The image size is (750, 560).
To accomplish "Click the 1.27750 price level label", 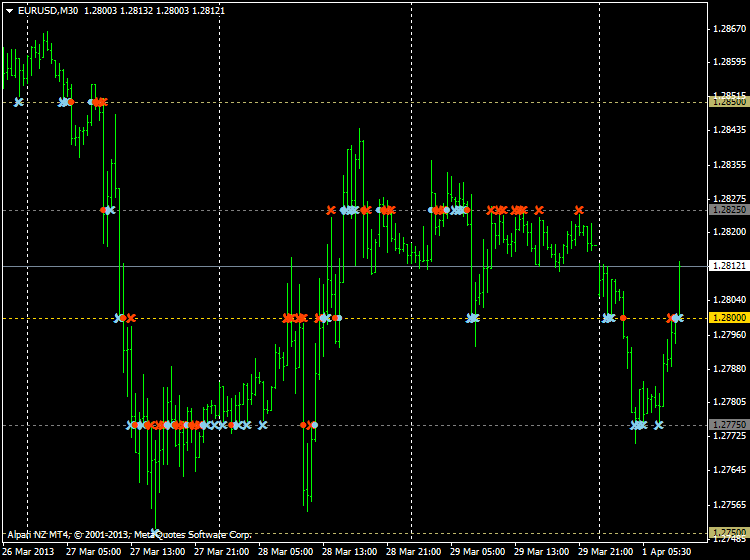I will pos(726,425).
